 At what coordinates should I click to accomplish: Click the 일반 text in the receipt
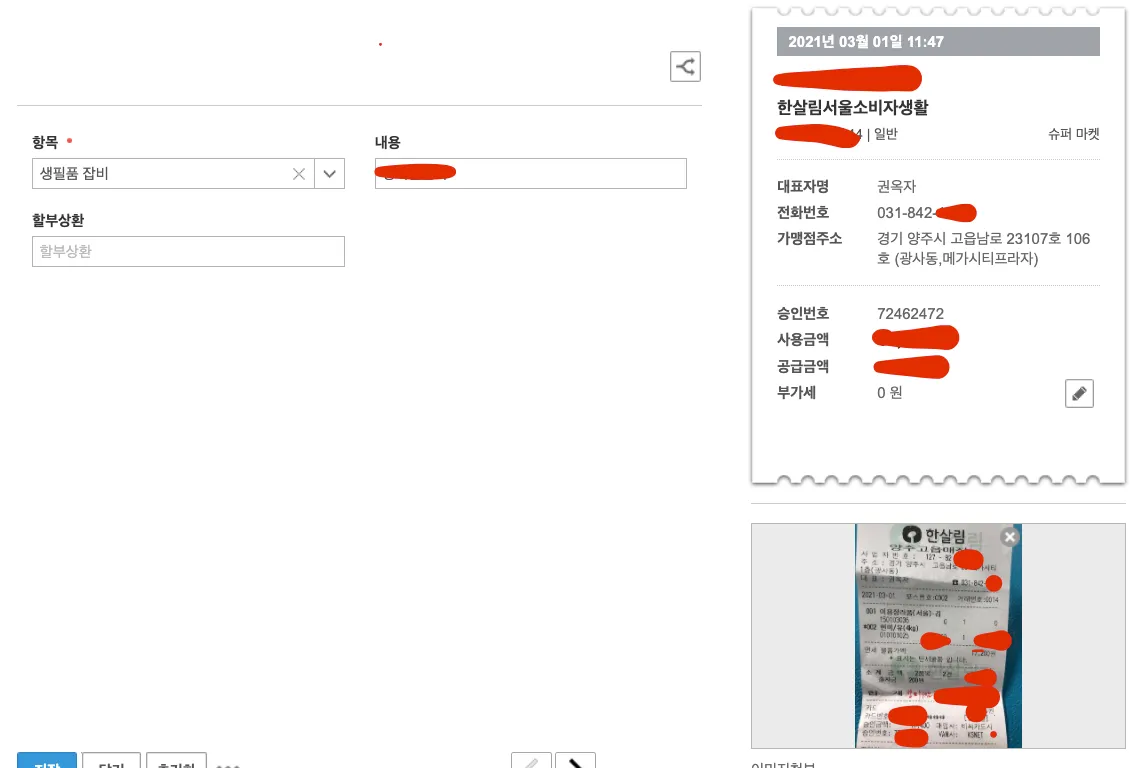pyautogui.click(x=886, y=134)
